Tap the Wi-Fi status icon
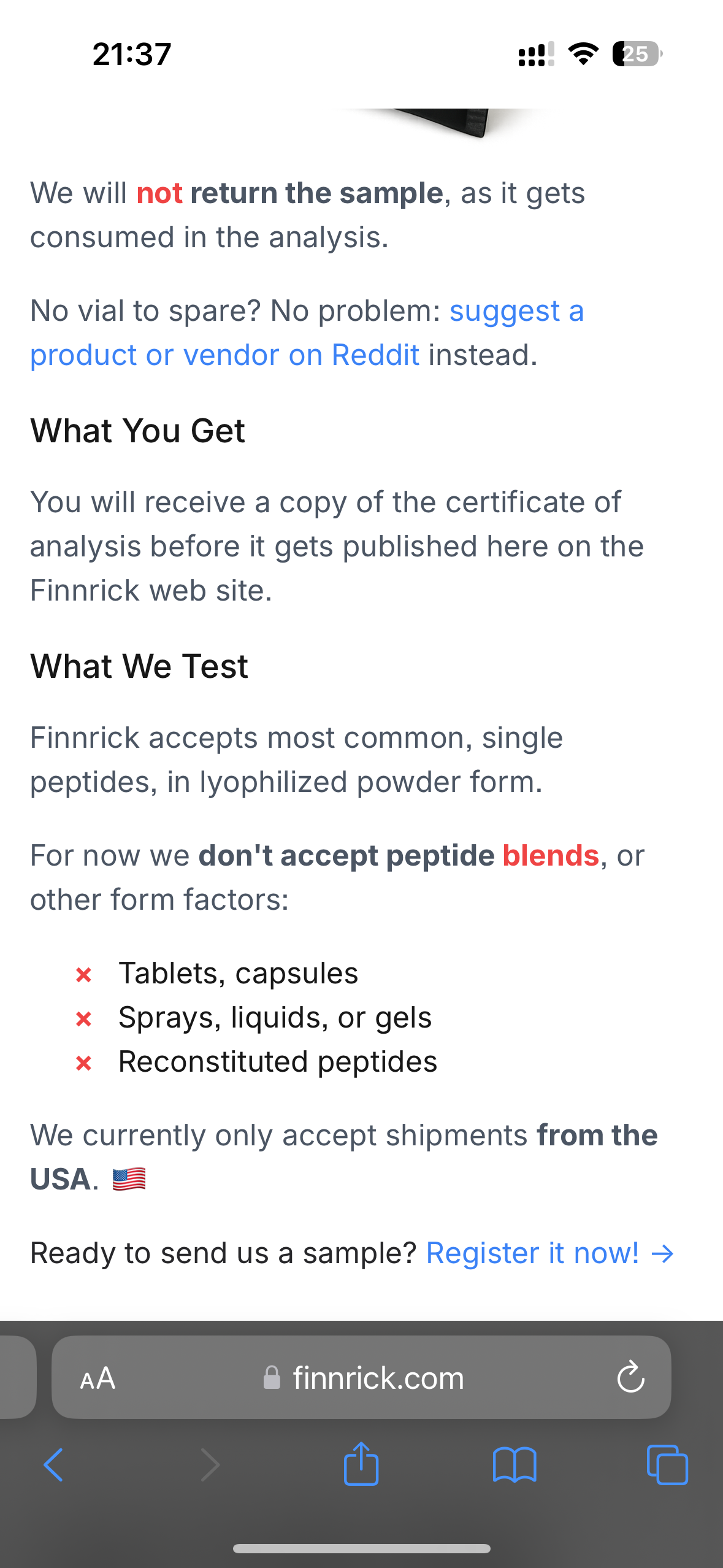Image resolution: width=723 pixels, height=1568 pixels. coord(583,54)
